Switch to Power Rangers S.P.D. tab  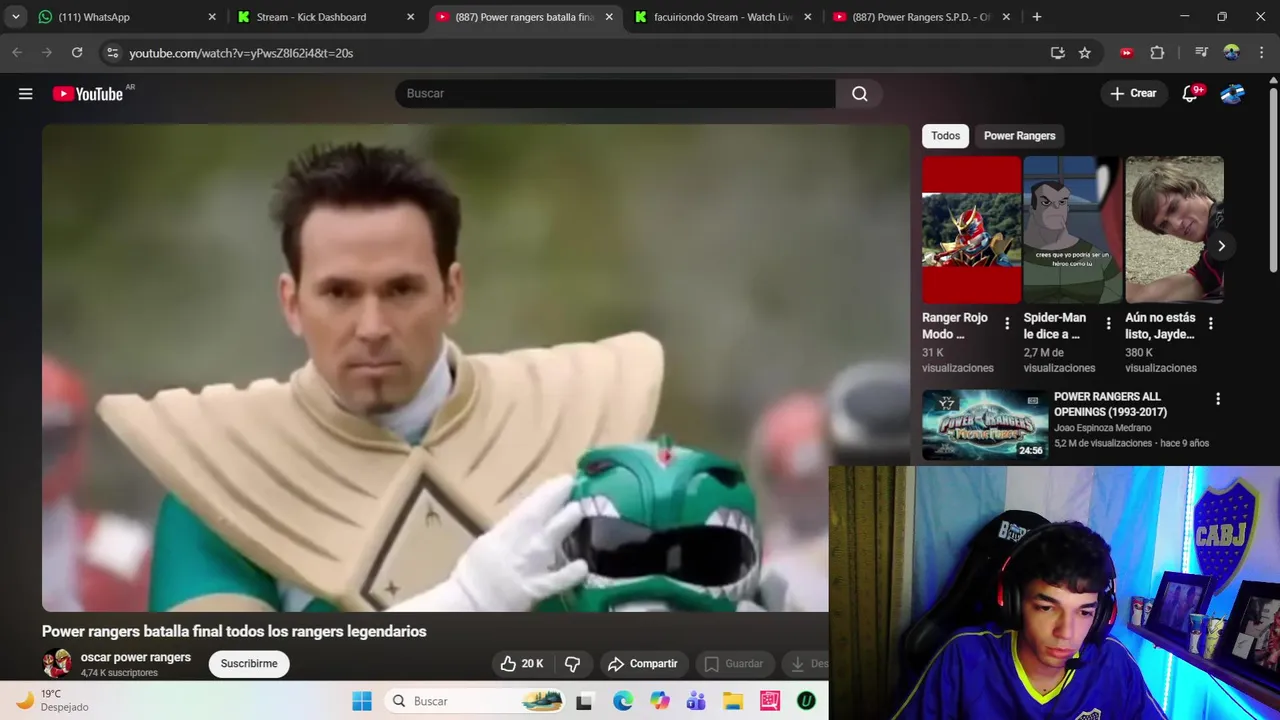point(920,17)
